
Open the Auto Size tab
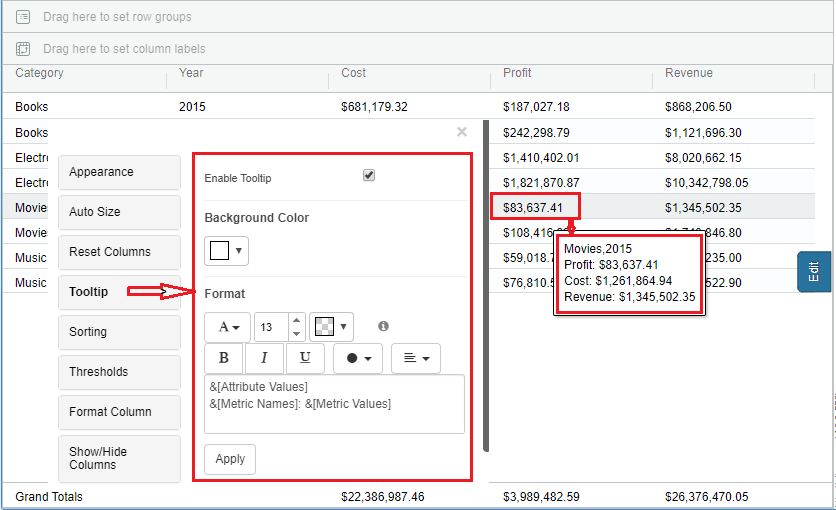(119, 212)
